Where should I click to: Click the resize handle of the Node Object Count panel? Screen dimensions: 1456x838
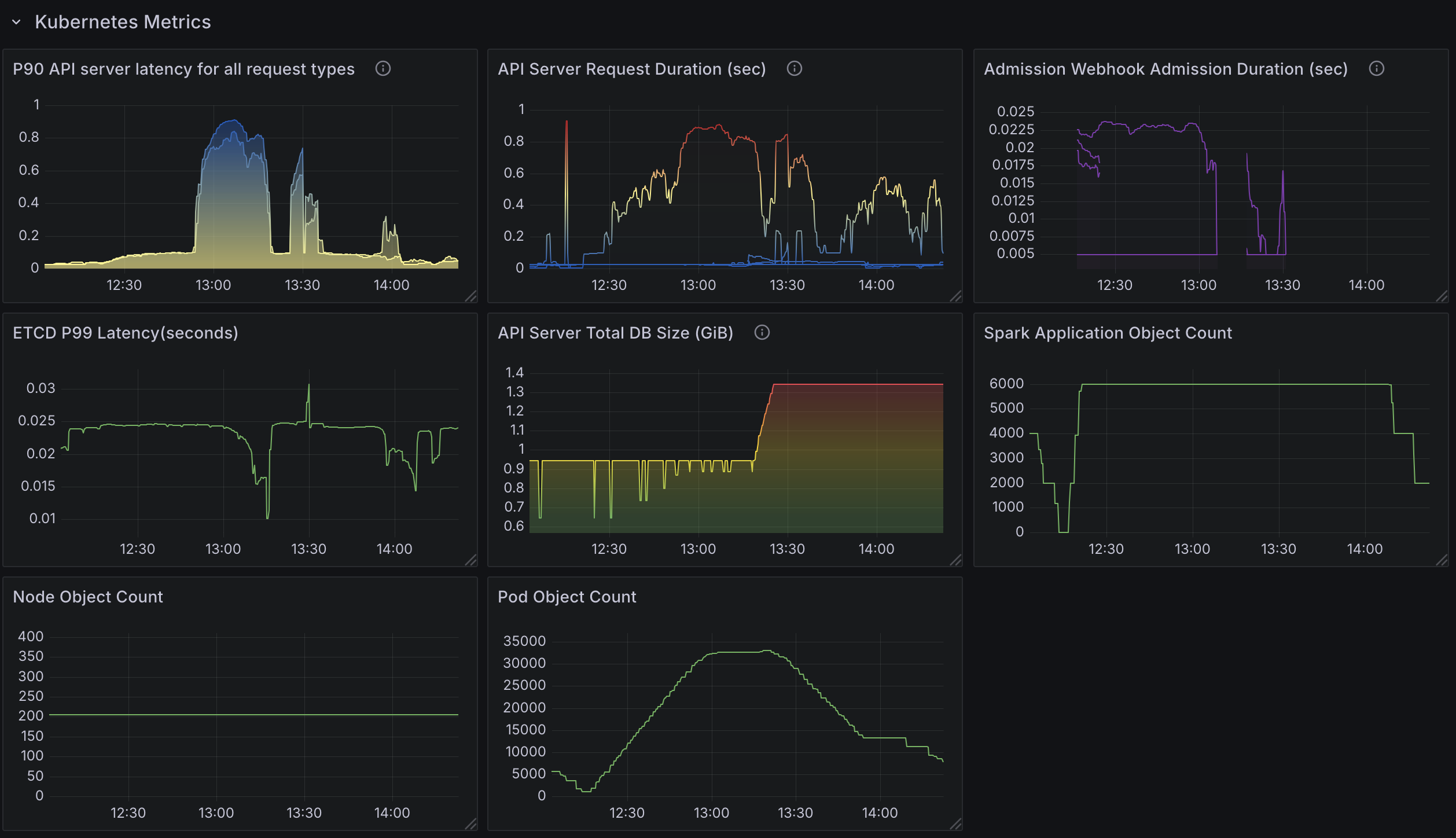point(470,825)
